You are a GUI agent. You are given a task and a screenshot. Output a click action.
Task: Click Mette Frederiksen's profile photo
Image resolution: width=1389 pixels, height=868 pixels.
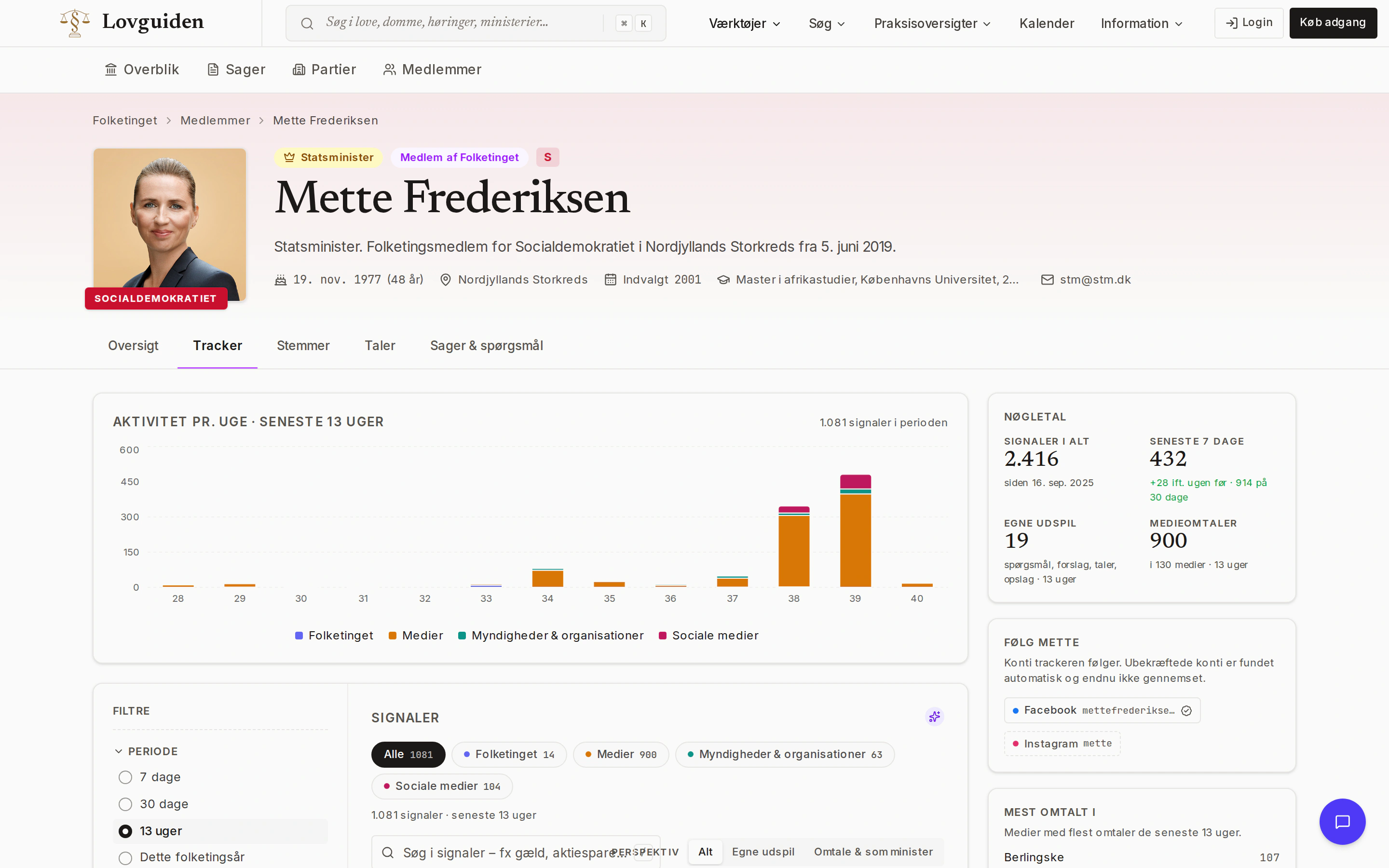point(170,224)
